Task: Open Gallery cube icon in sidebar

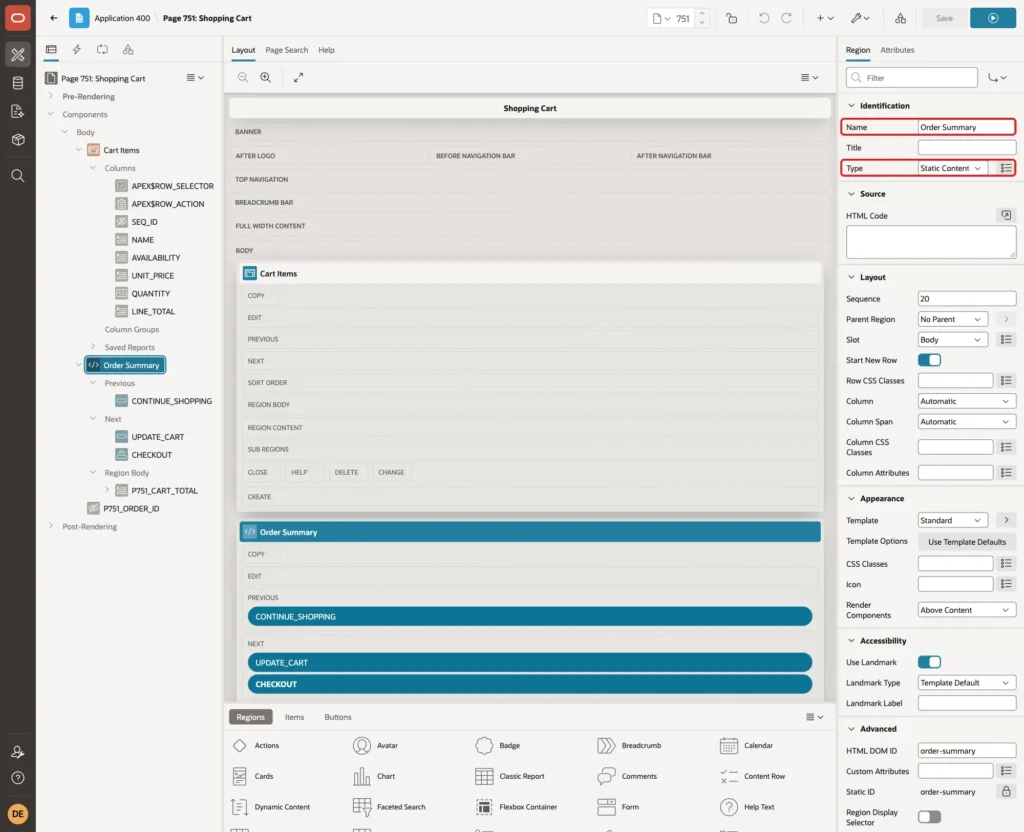Action: point(18,140)
